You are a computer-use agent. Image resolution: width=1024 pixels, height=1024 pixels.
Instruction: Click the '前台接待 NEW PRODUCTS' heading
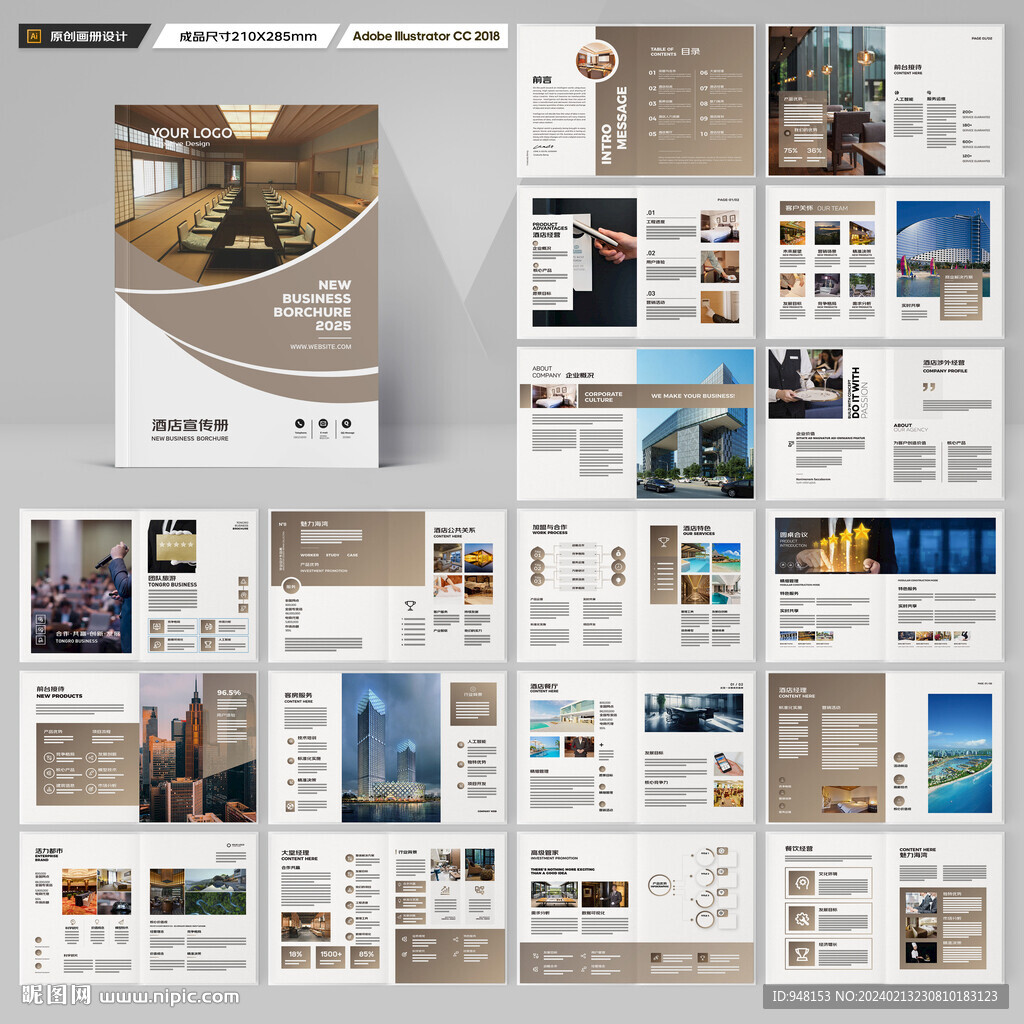coord(59,692)
